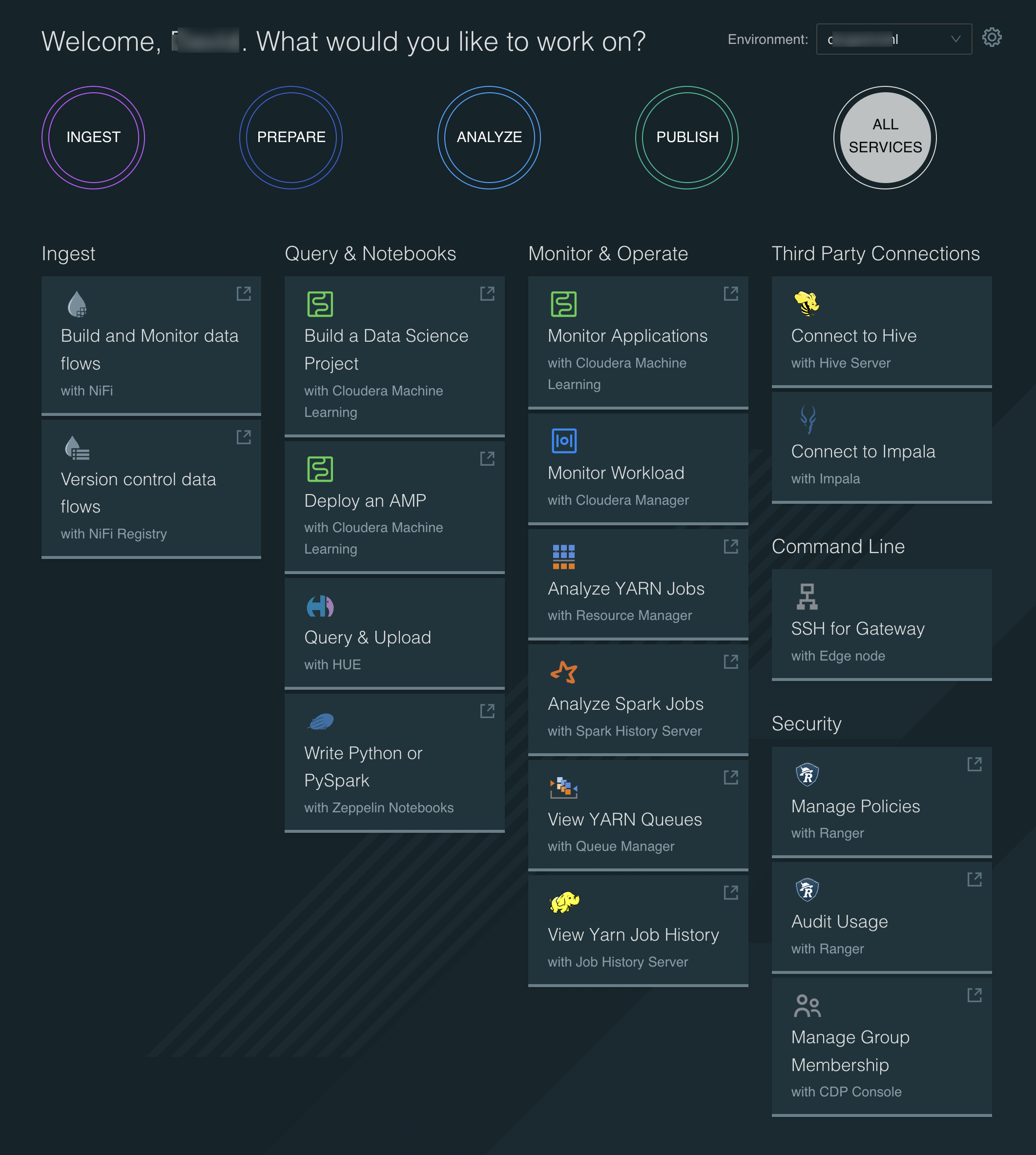Click the YARN Resource Manager grid icon

[x=563, y=557]
